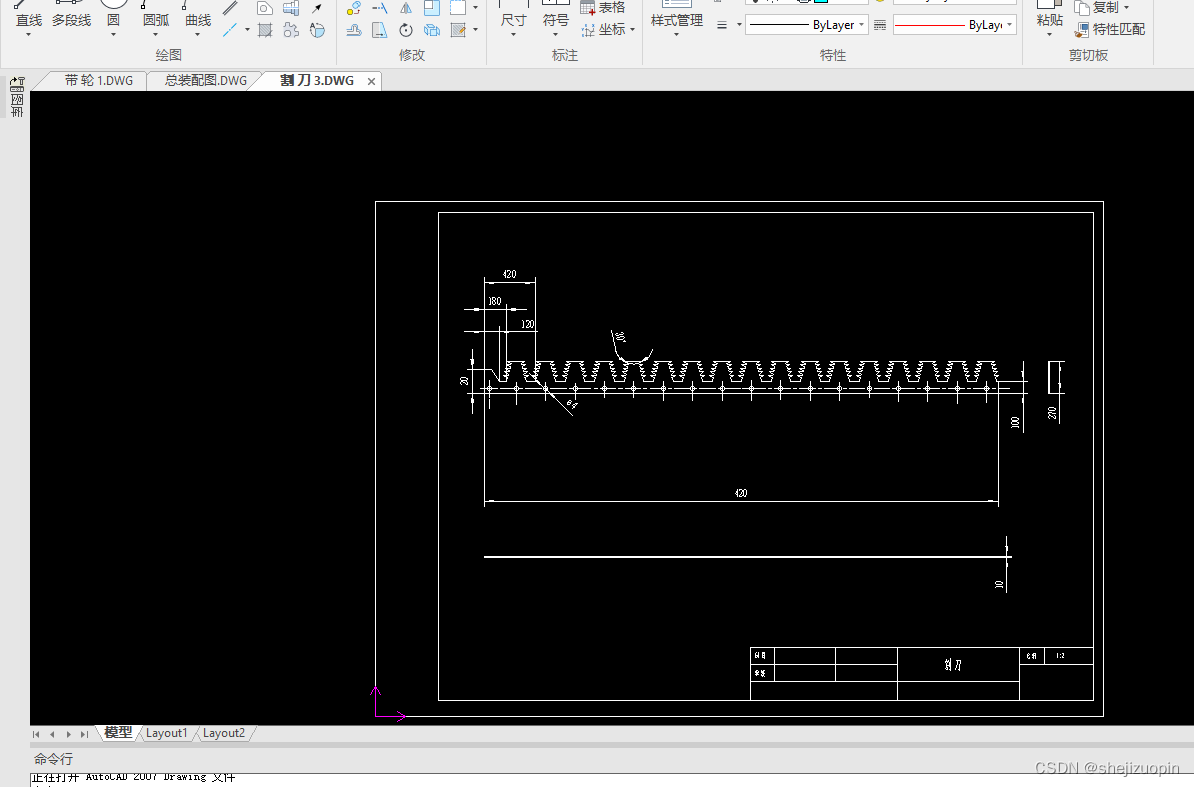This screenshot has width=1194, height=787.
Task: Click the 样式管理 (style manager) button
Action: 676,20
